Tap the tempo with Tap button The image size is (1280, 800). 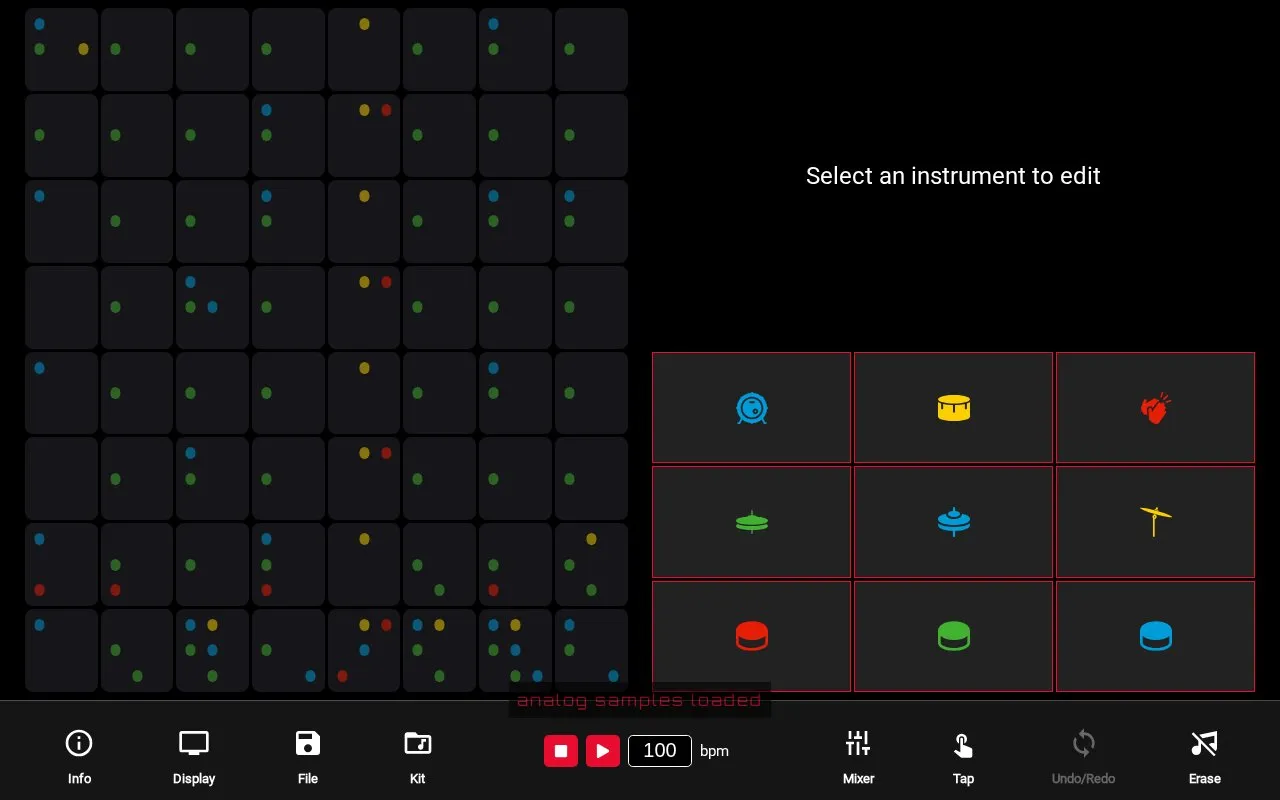click(963, 756)
